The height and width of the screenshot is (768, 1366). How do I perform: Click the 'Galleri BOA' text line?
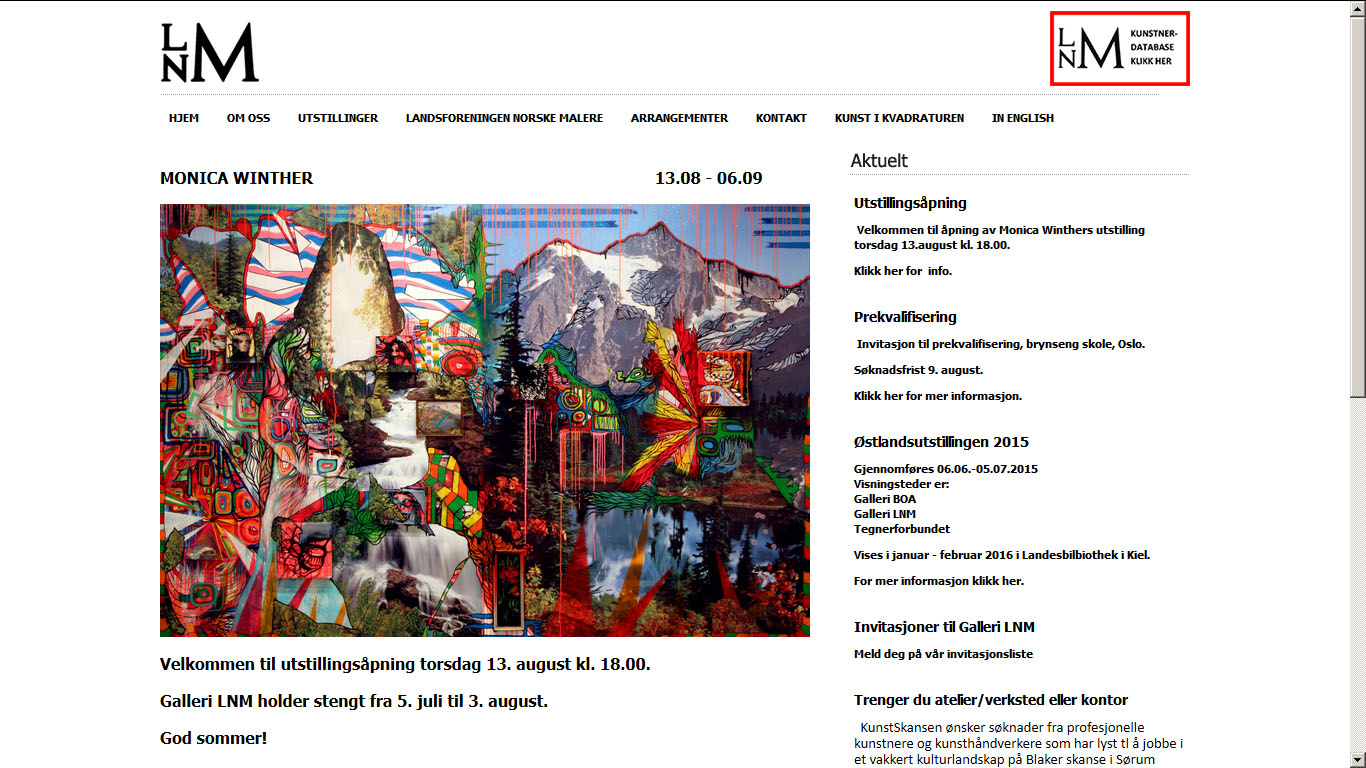pos(885,499)
